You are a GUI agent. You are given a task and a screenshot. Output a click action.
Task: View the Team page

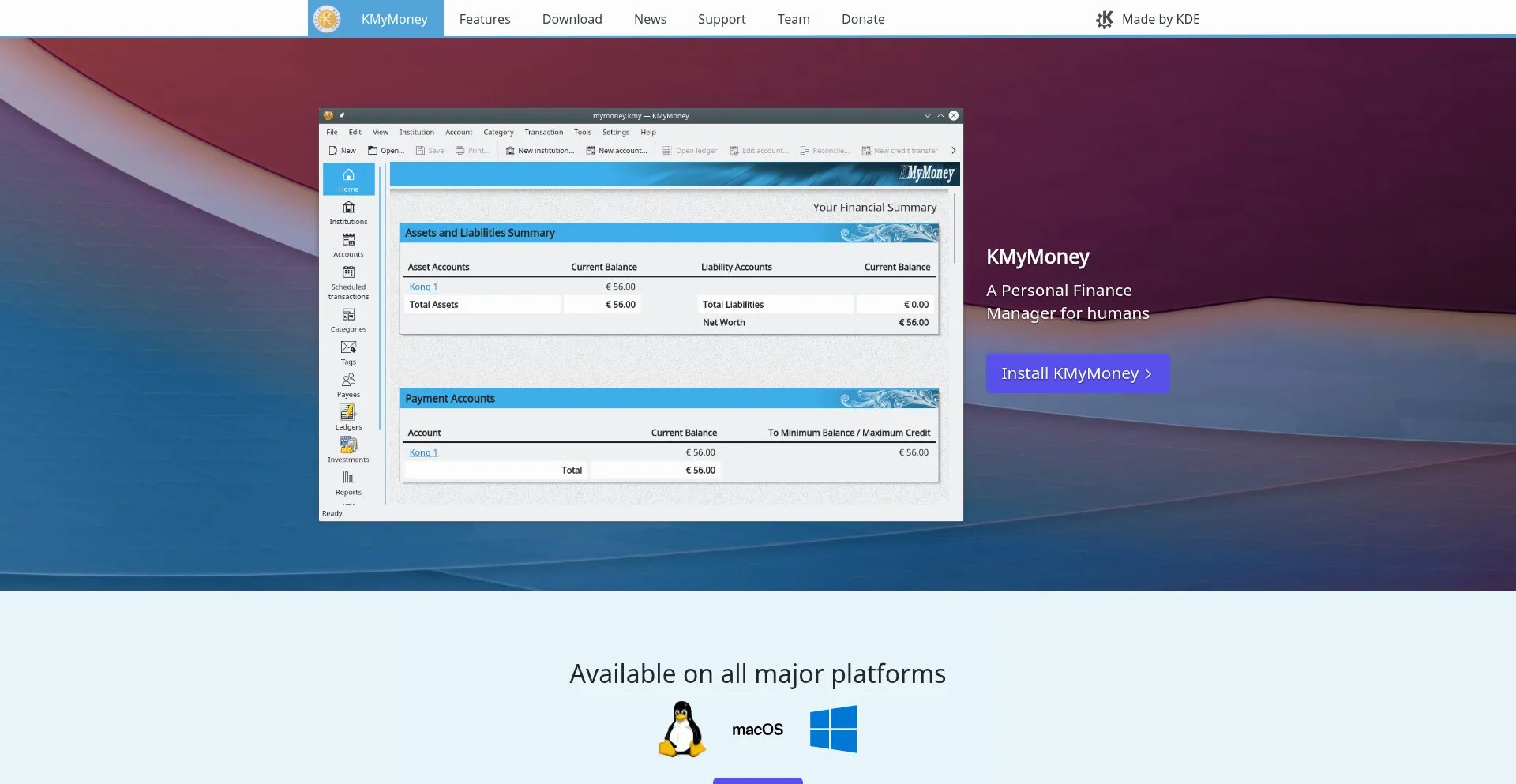[794, 19]
